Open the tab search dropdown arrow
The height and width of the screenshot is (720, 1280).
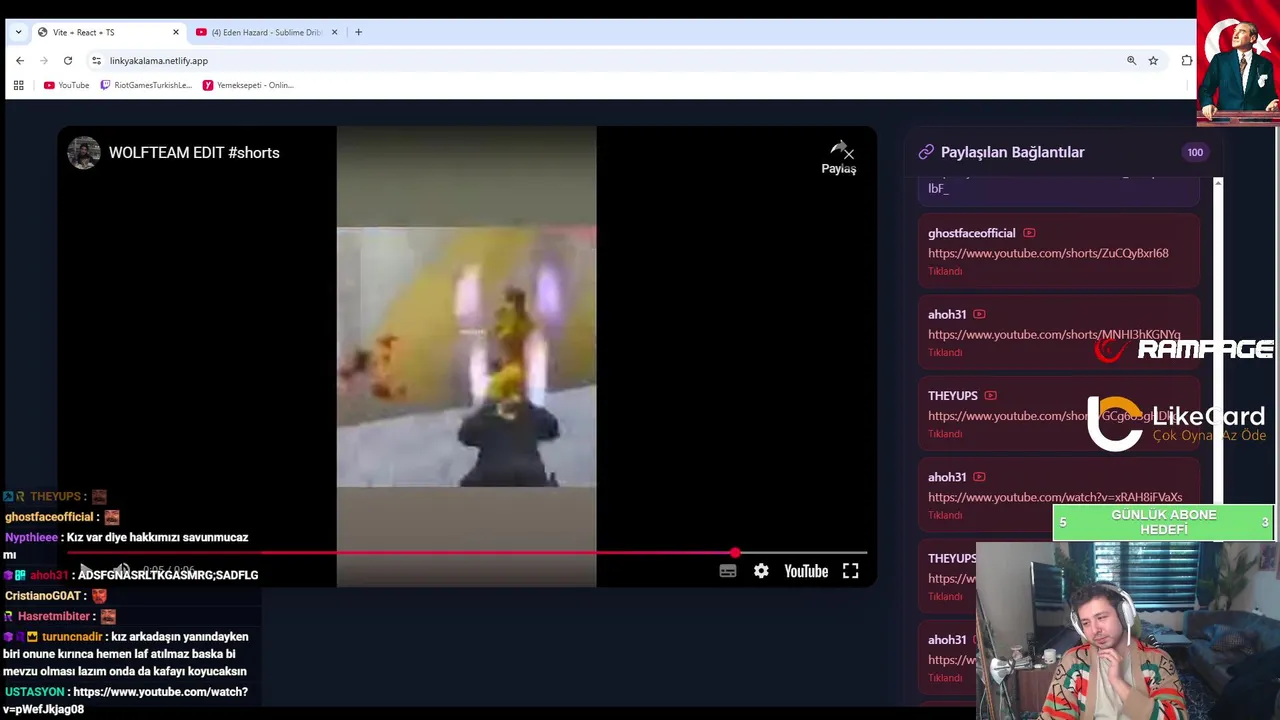[18, 32]
